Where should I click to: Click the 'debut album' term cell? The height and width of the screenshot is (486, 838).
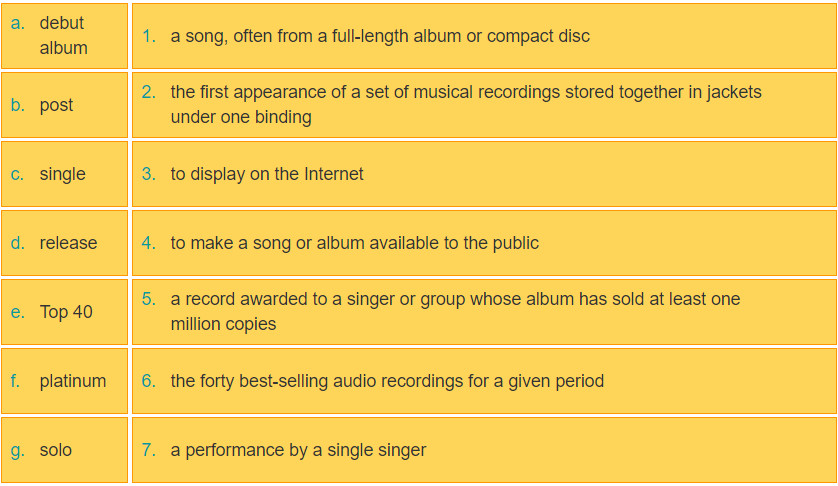click(x=63, y=36)
